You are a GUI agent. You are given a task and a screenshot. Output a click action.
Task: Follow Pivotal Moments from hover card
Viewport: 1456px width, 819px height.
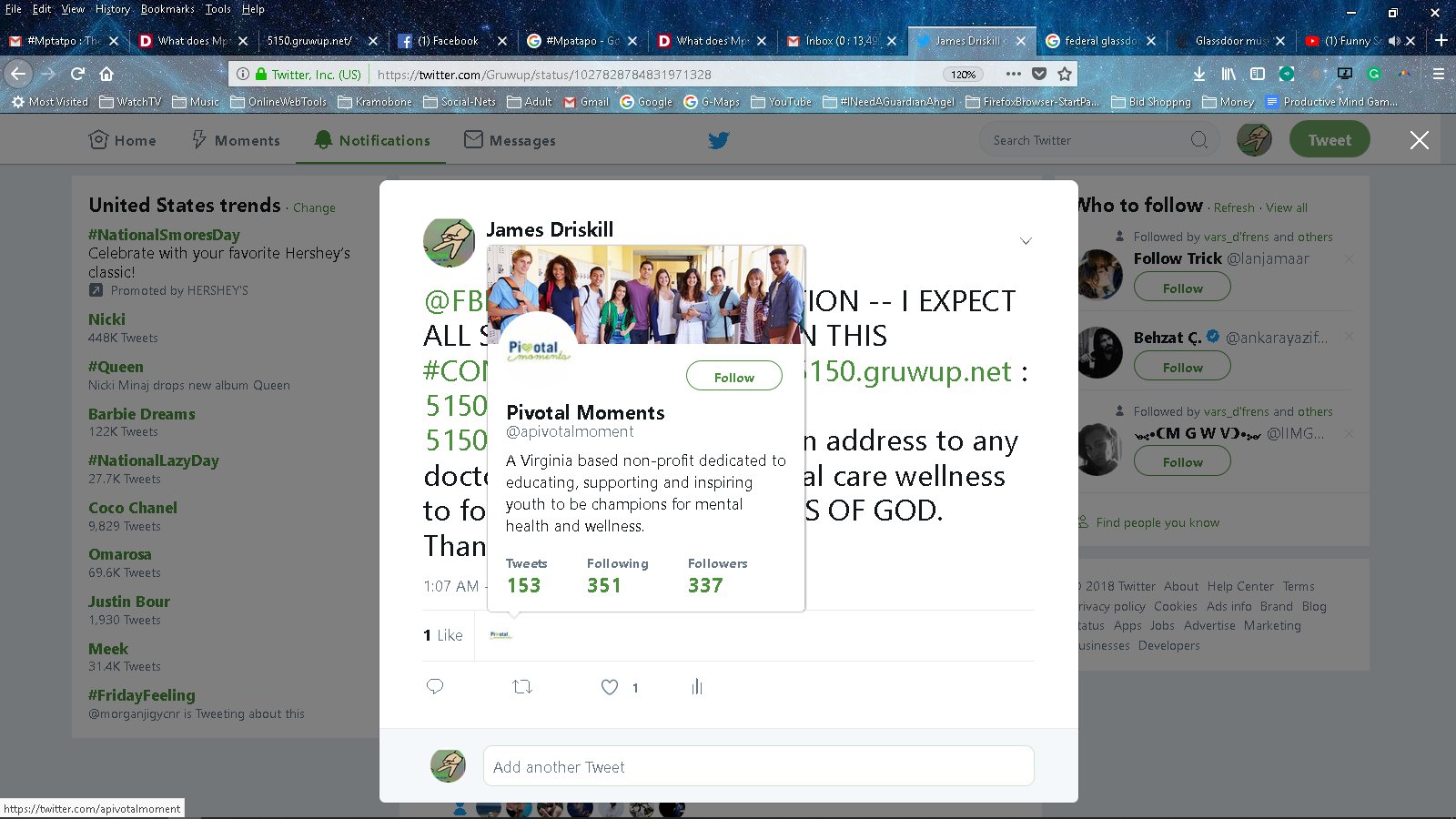tap(733, 377)
